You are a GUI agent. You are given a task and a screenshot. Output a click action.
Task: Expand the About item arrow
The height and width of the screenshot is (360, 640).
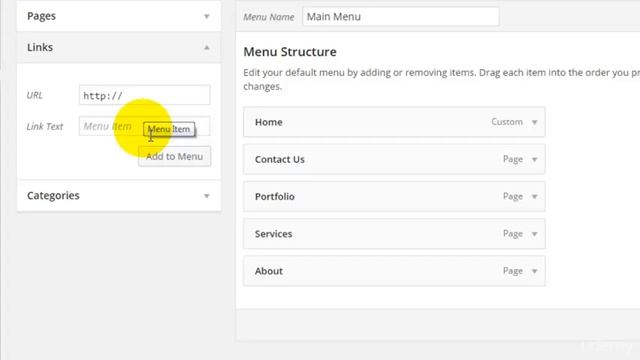coord(534,271)
